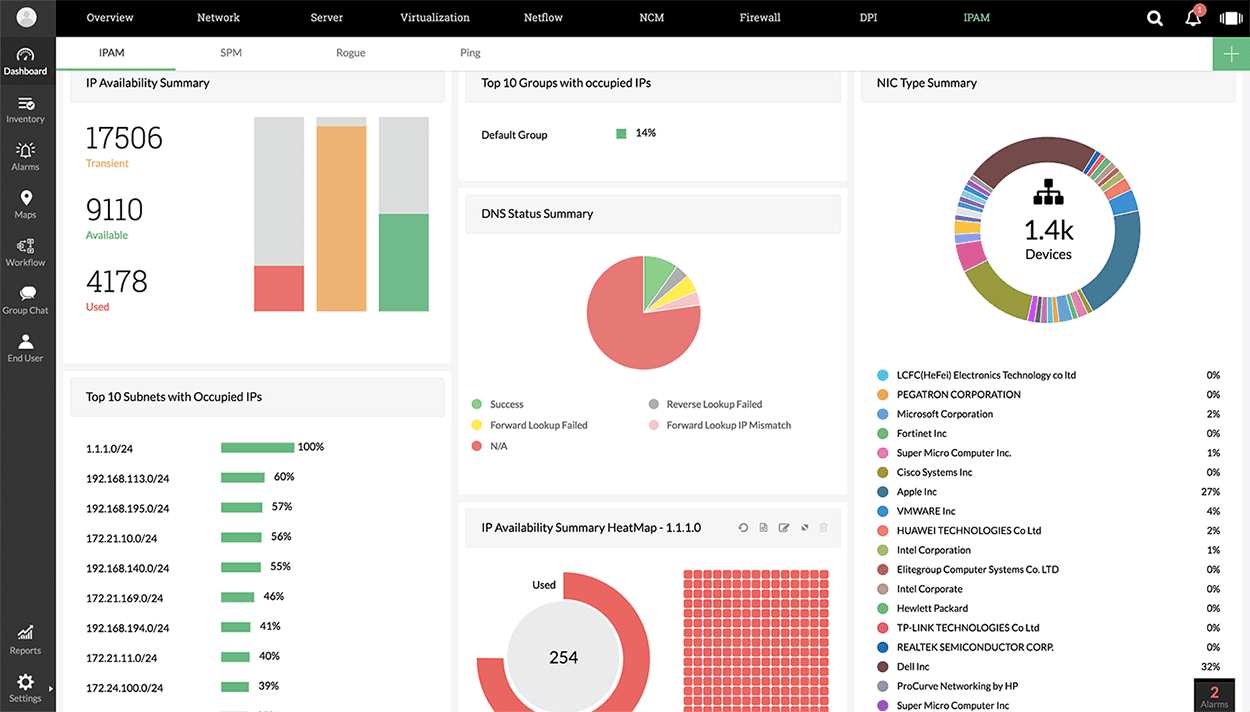
Task: Expand the HeatMap widget to full size
Action: click(804, 527)
